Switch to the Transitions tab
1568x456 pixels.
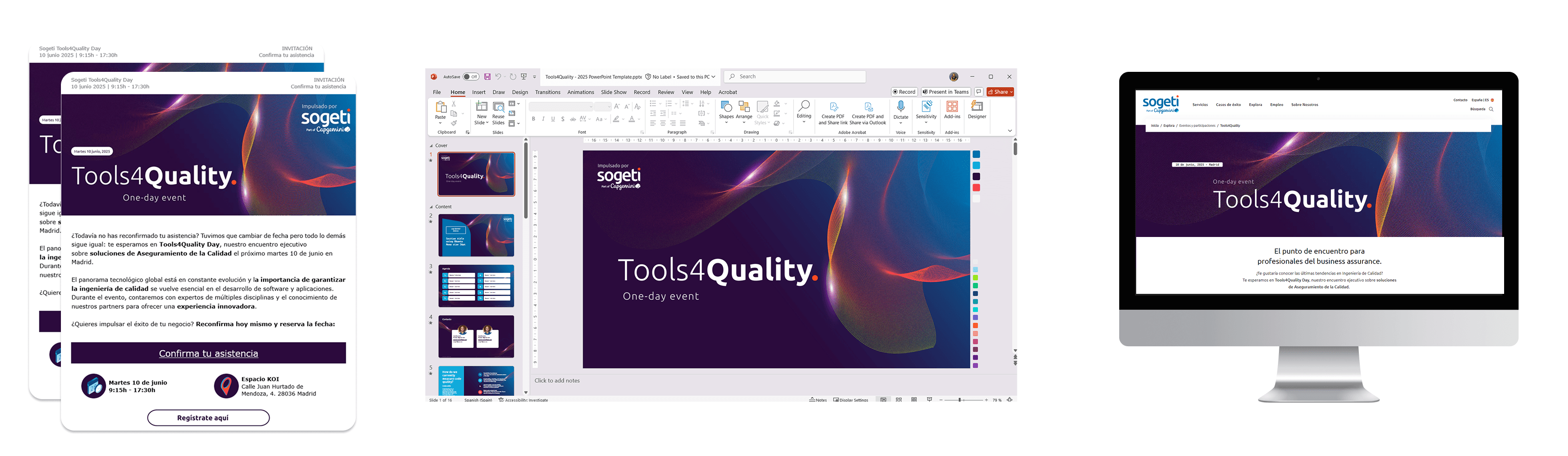[548, 92]
